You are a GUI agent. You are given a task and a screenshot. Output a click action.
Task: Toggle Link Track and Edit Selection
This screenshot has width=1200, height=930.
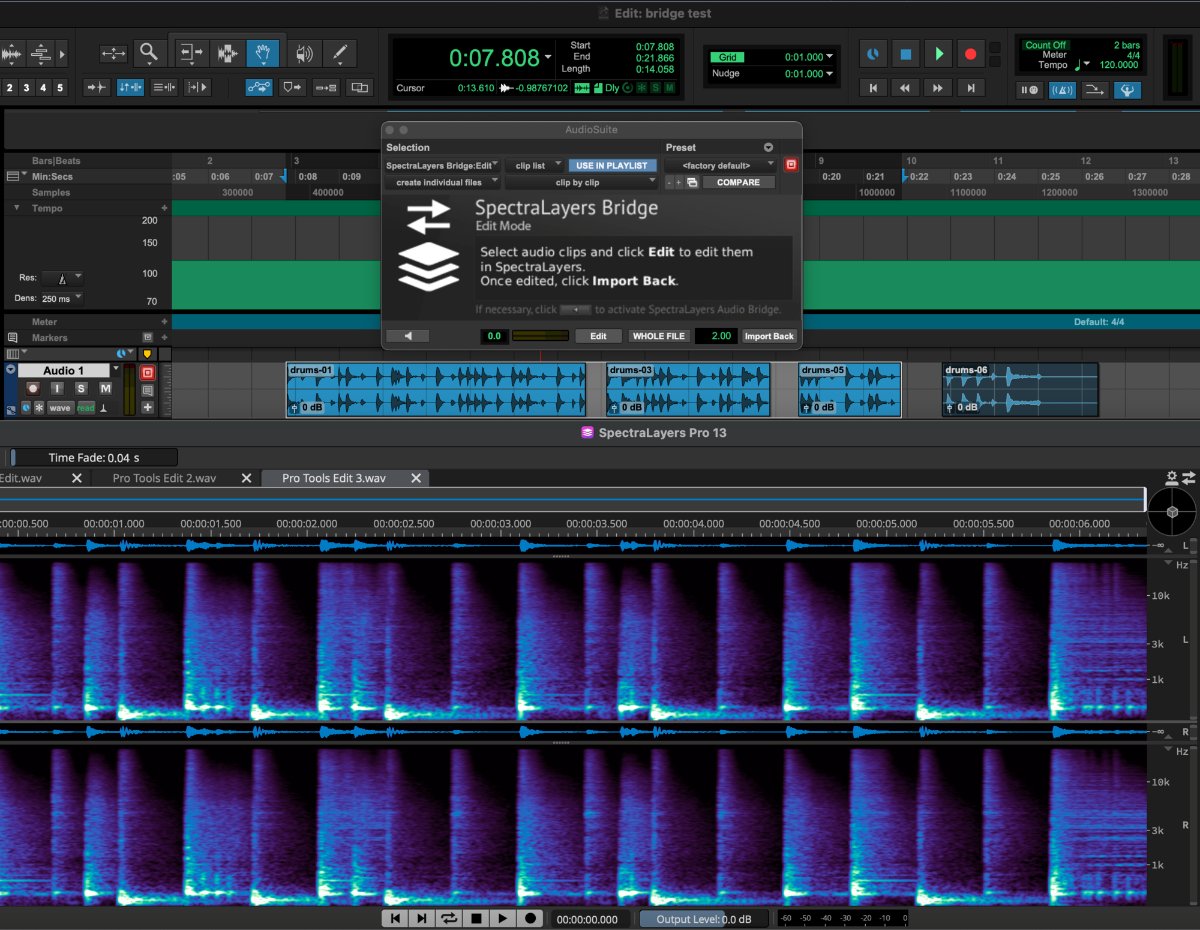(x=164, y=88)
